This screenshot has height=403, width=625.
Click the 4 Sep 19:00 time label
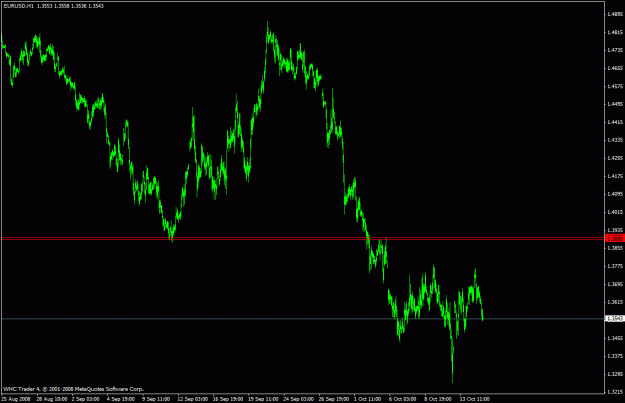121,399
